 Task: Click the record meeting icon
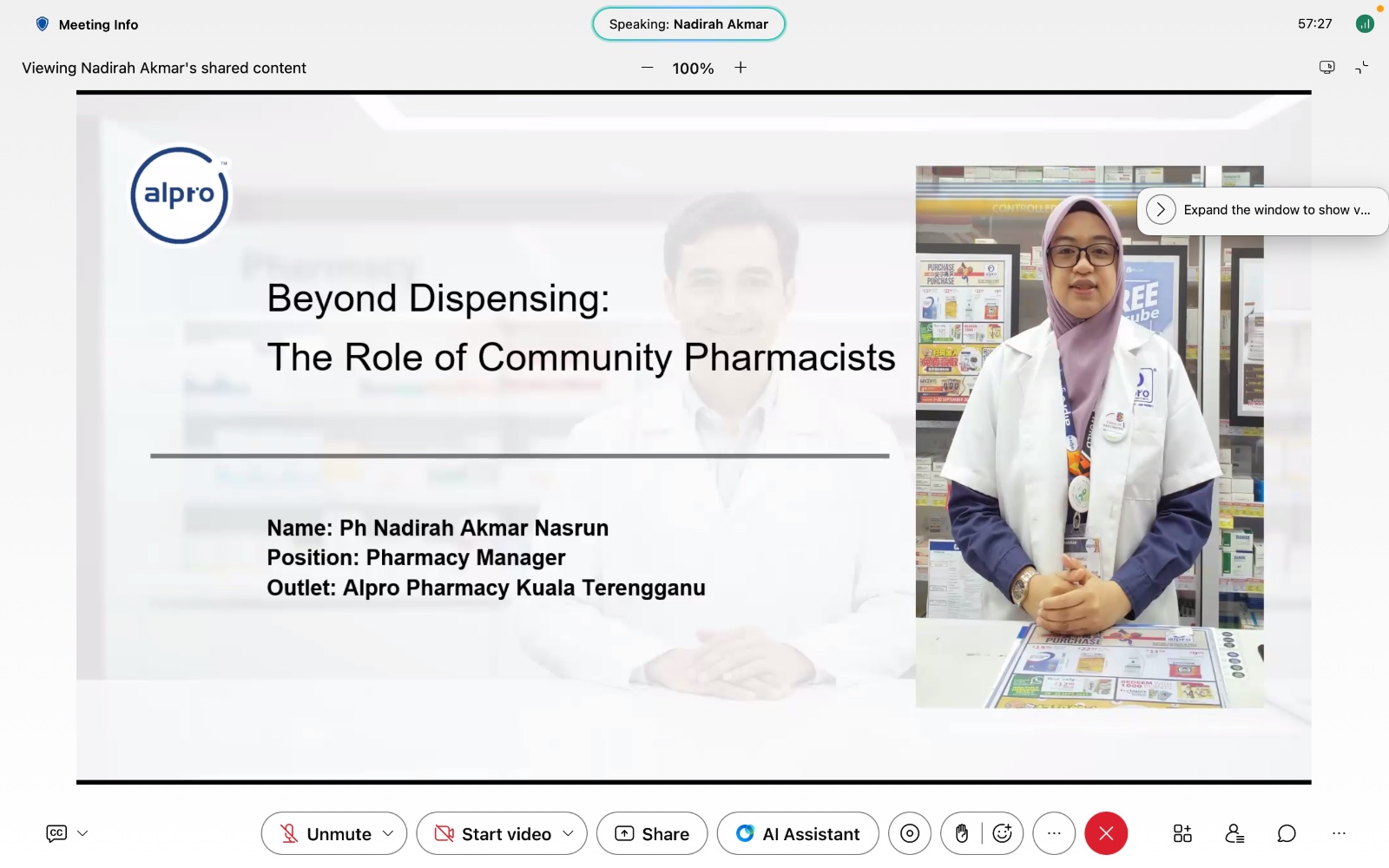pyautogui.click(x=910, y=833)
